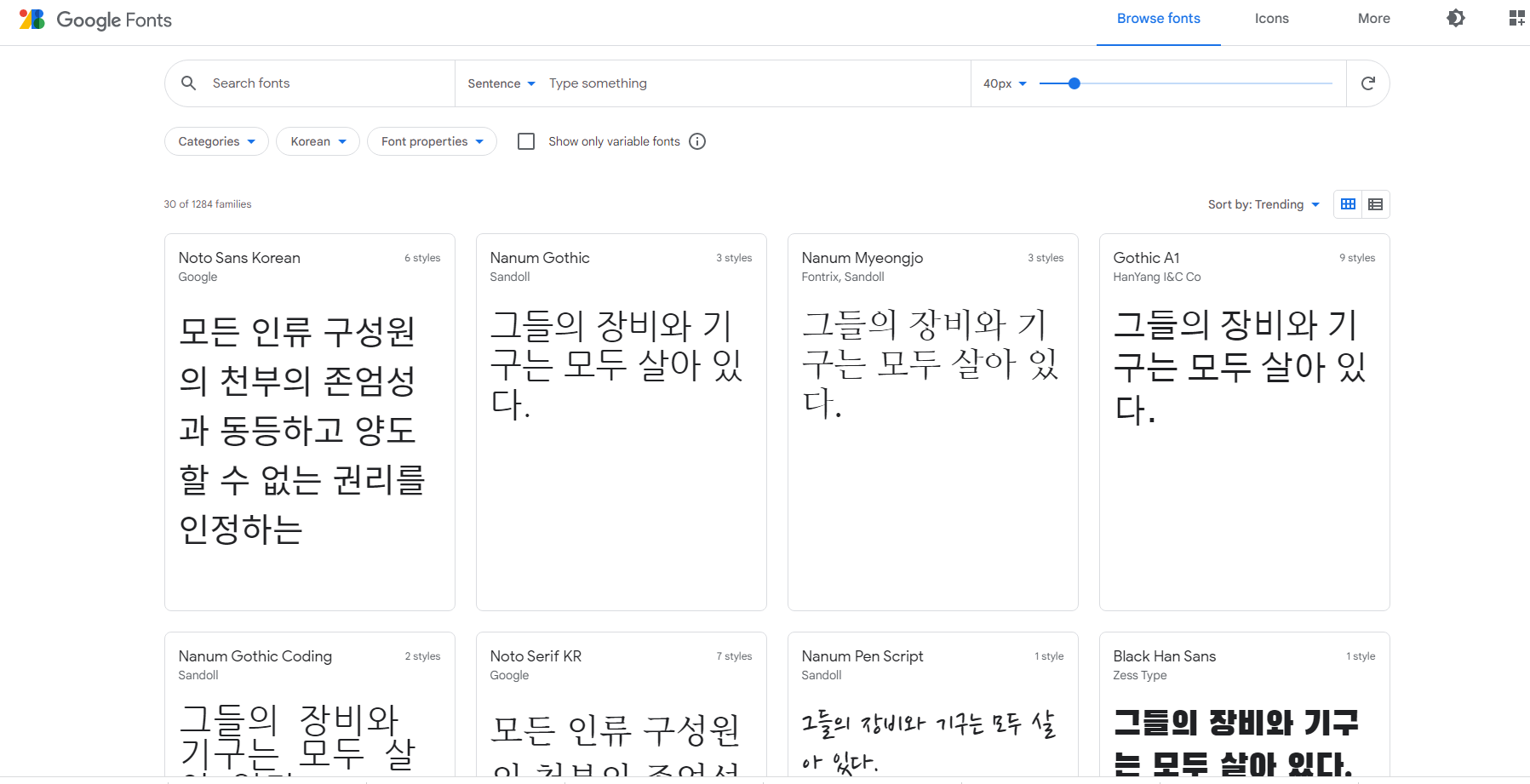Open the Nanum Gothic Coding font card
The image size is (1530, 784).
pos(309,704)
